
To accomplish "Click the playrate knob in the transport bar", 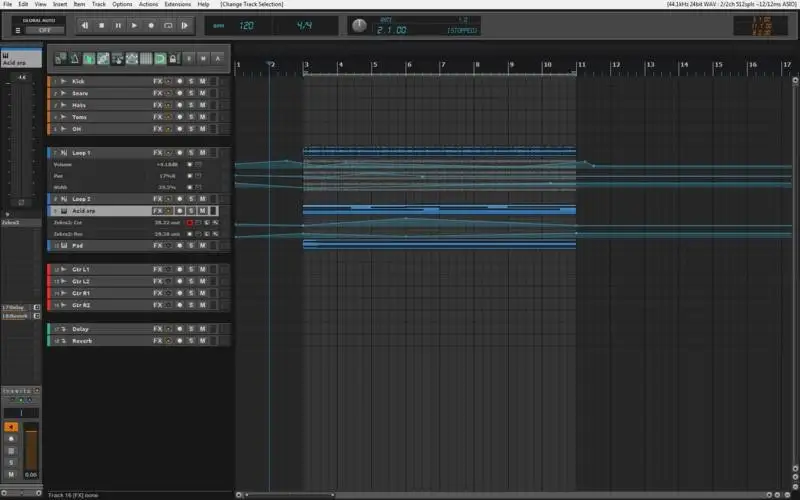I will [359, 25].
